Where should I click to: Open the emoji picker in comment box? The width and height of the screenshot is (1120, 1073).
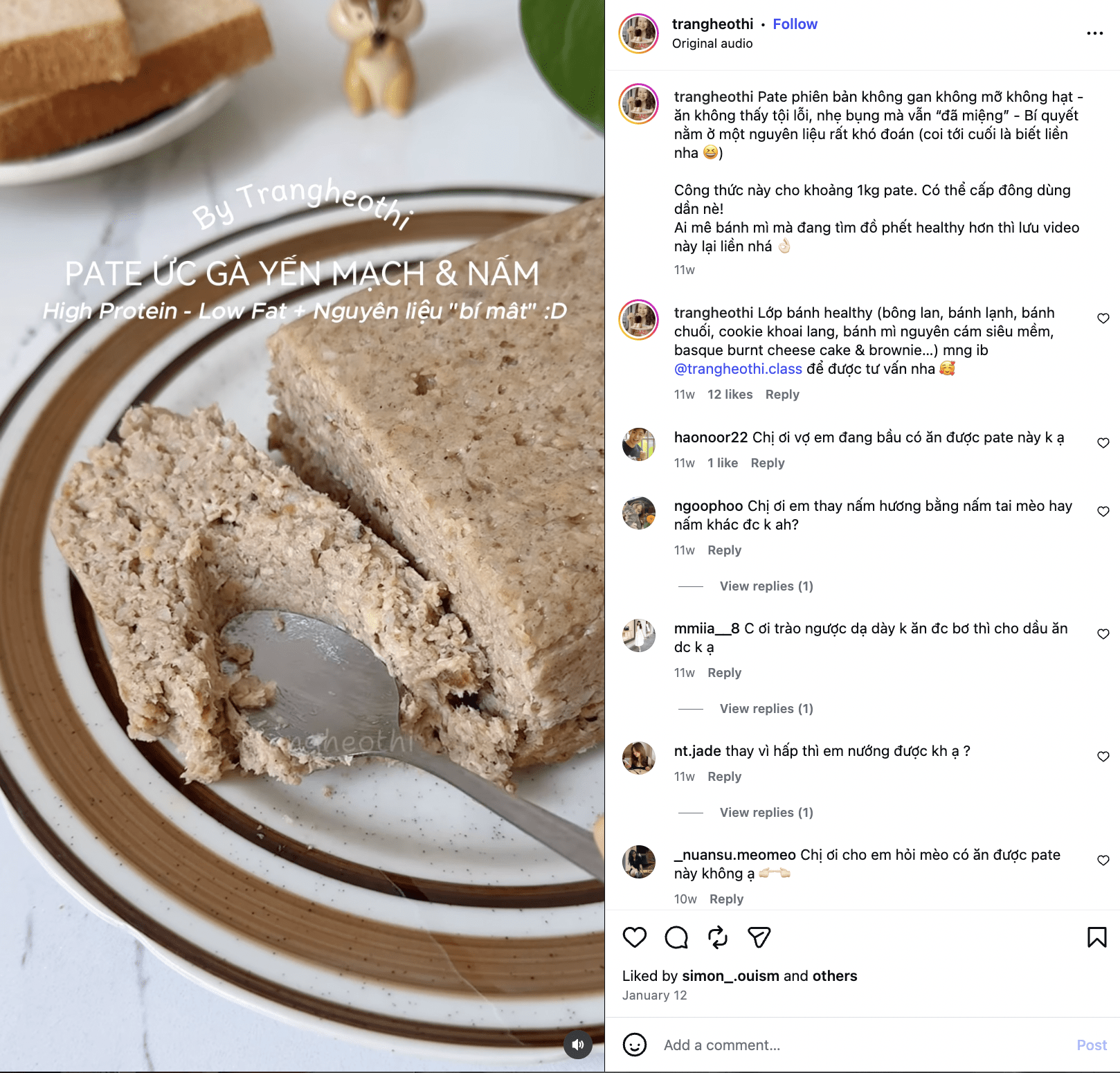coord(635,1045)
